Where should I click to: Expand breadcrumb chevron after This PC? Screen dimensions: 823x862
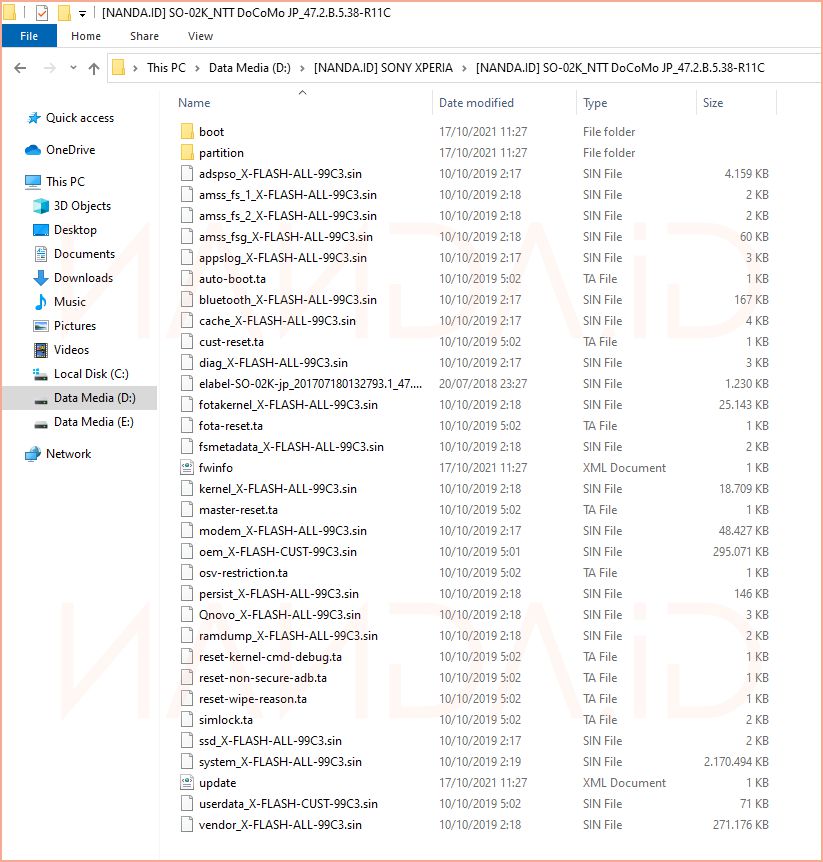point(197,68)
